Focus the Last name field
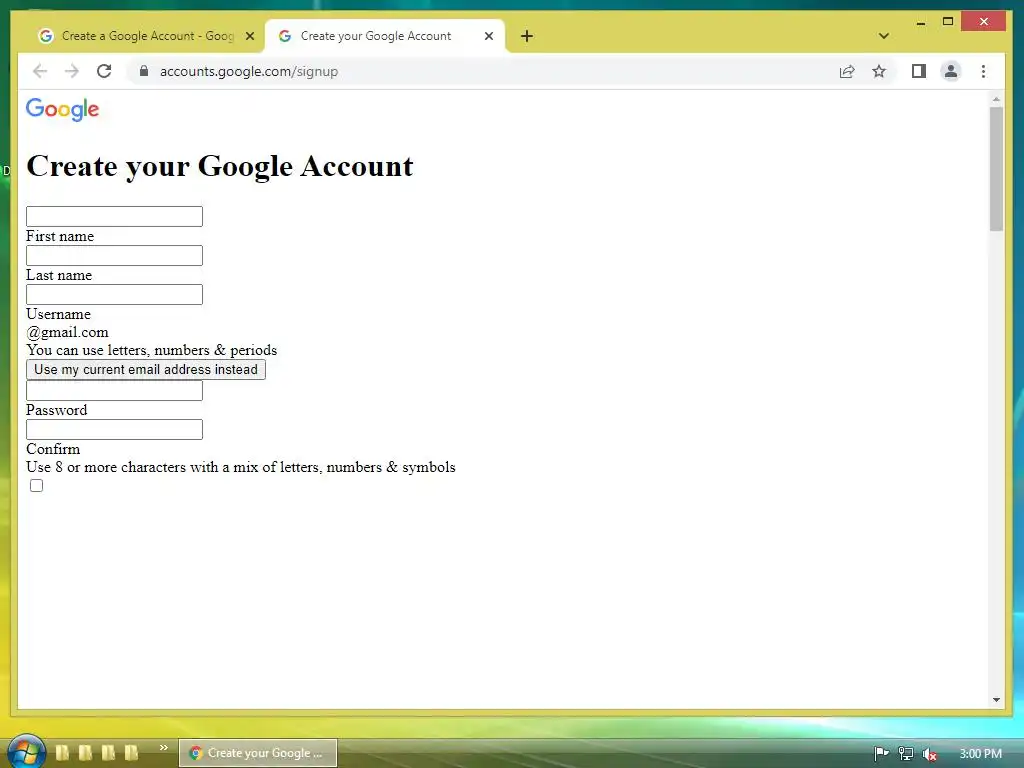This screenshot has width=1024, height=768. (x=114, y=255)
